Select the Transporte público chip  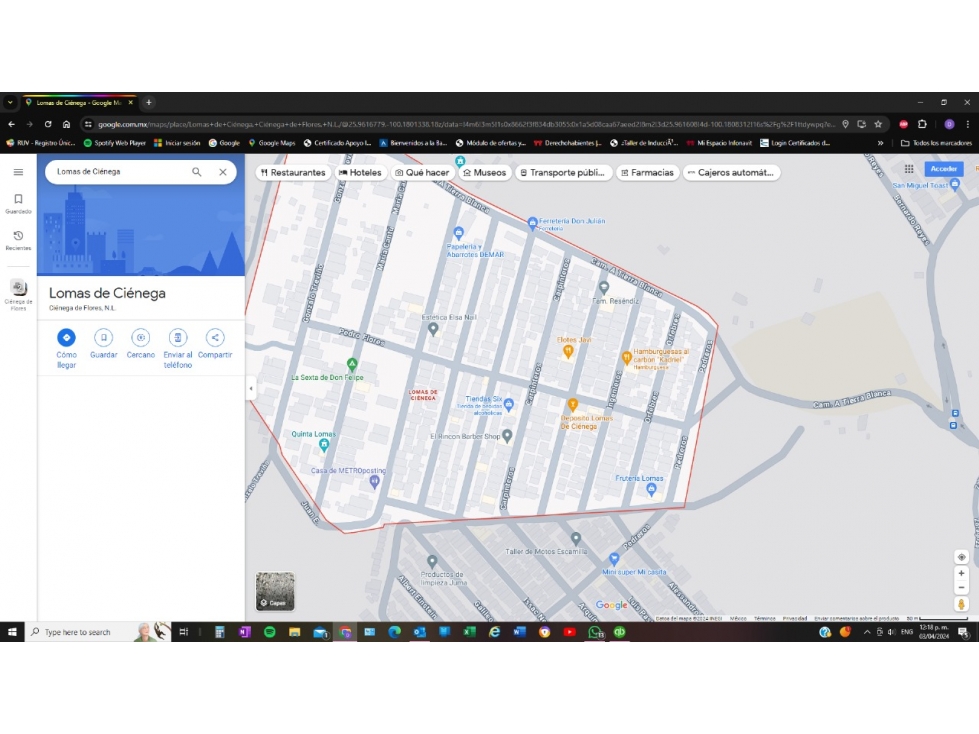tap(563, 172)
